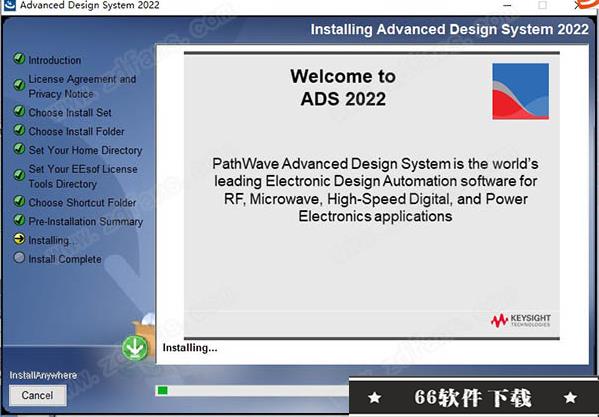Click the Cancel button
Screen dimensions: 599x417
coord(37,395)
